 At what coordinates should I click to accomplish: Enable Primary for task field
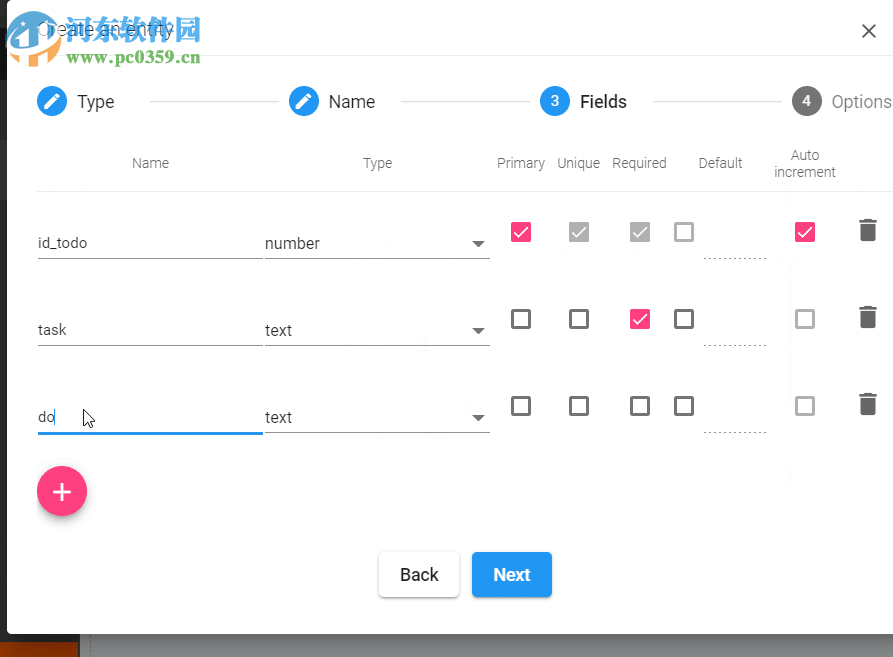(x=521, y=319)
